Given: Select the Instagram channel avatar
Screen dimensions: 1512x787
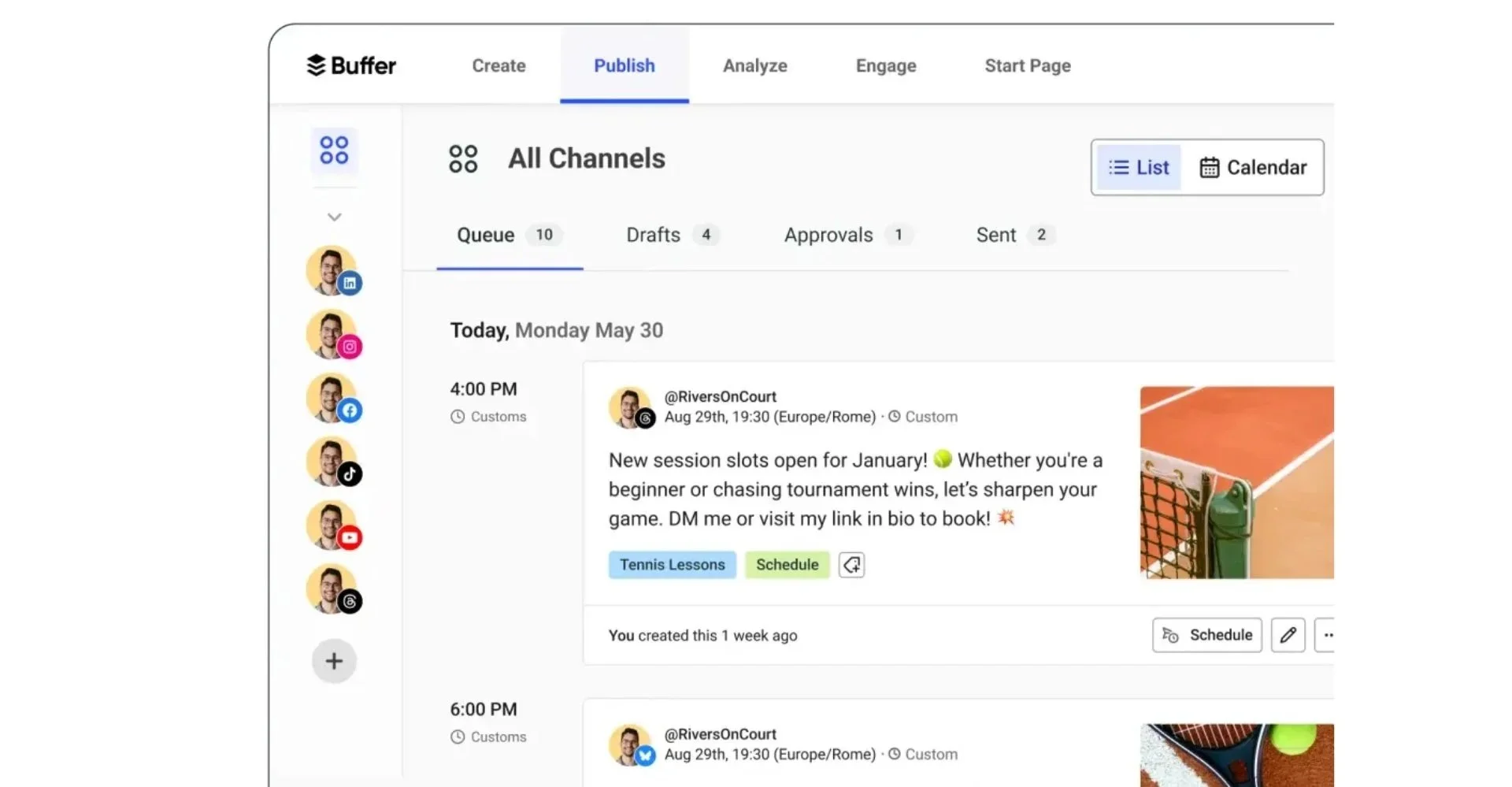Looking at the screenshot, I should click(332, 334).
